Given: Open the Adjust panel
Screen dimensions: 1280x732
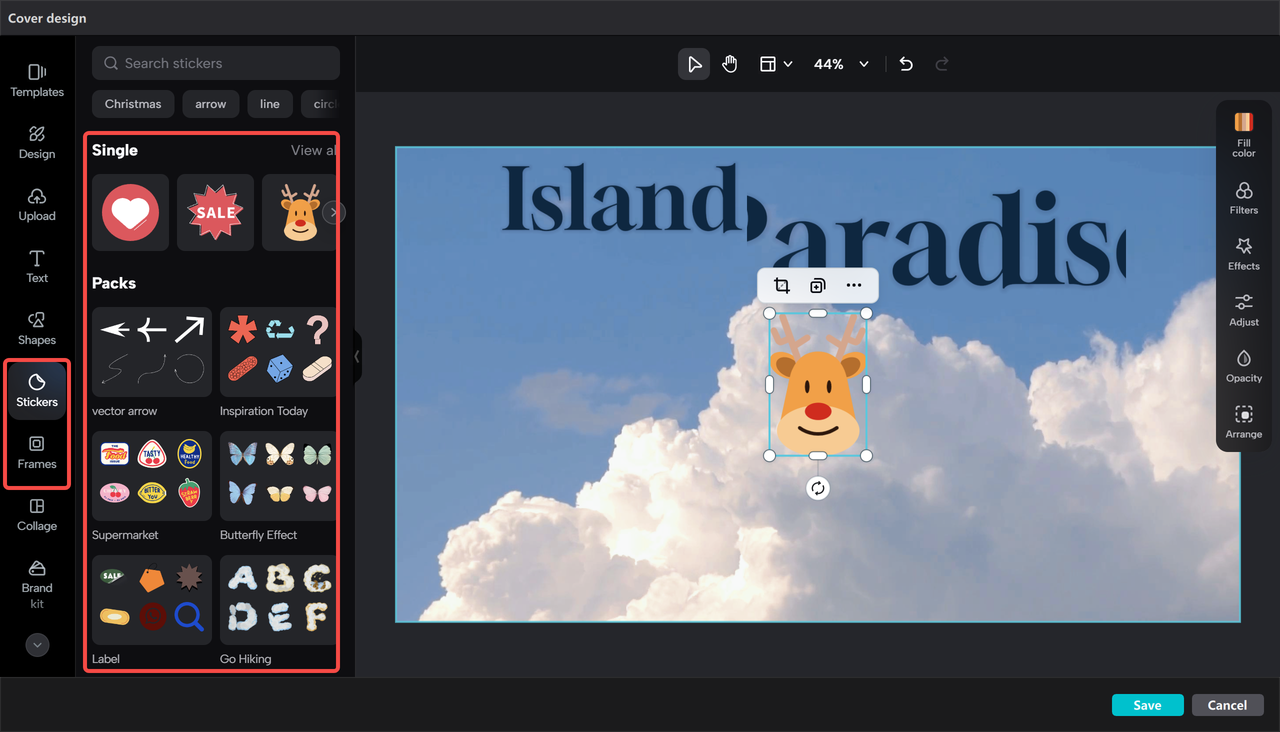Looking at the screenshot, I should coord(1243,311).
